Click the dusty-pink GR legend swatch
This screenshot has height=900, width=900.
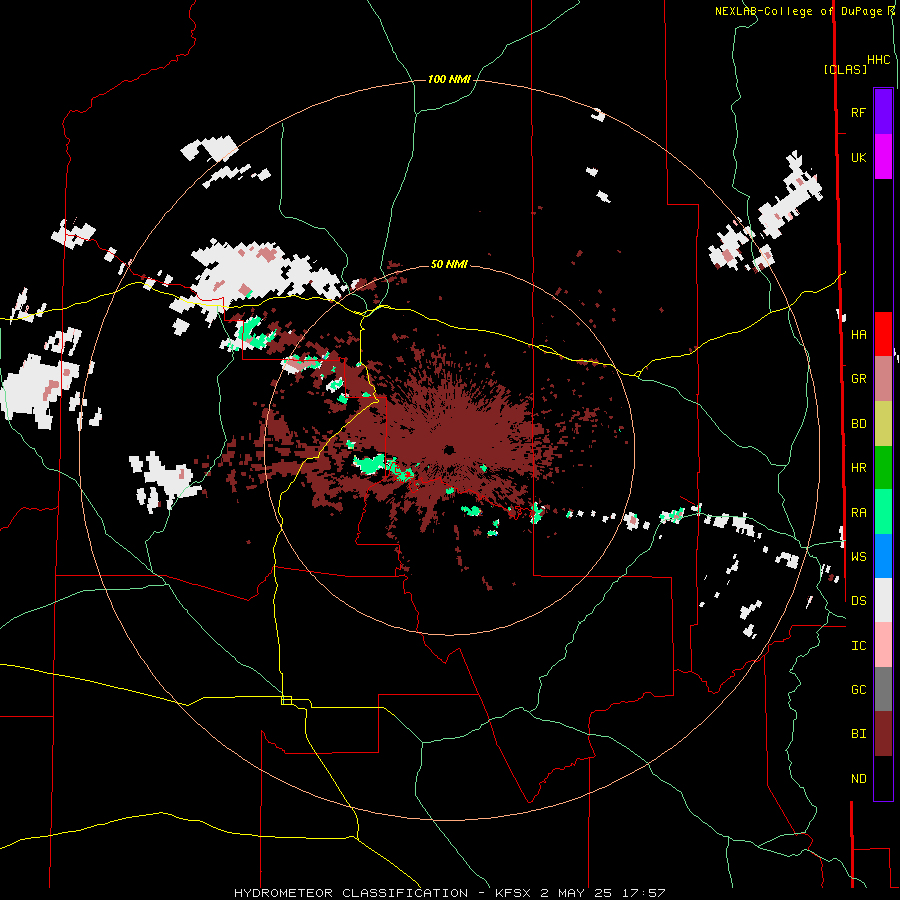pyautogui.click(x=883, y=379)
